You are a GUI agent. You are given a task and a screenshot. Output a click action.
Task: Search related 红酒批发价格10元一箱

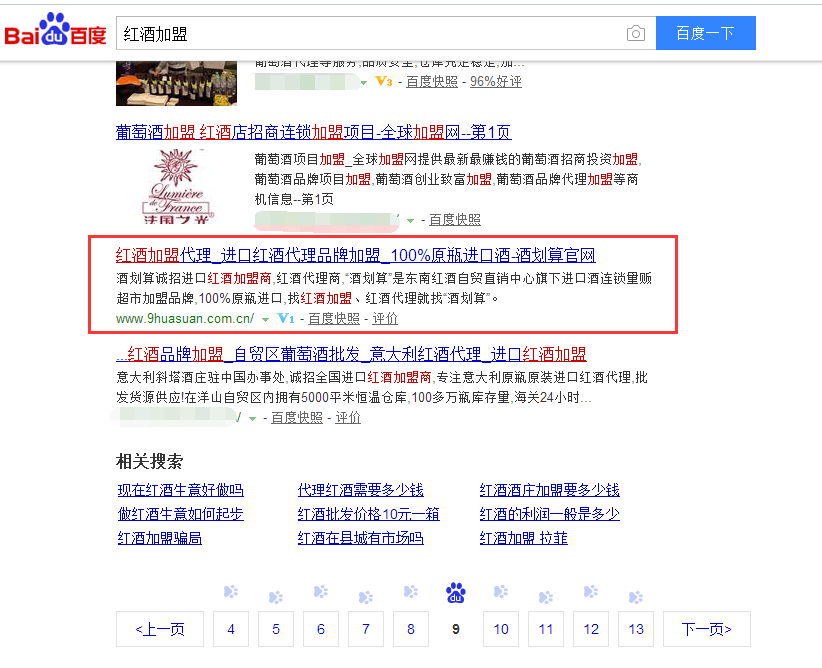(x=369, y=514)
